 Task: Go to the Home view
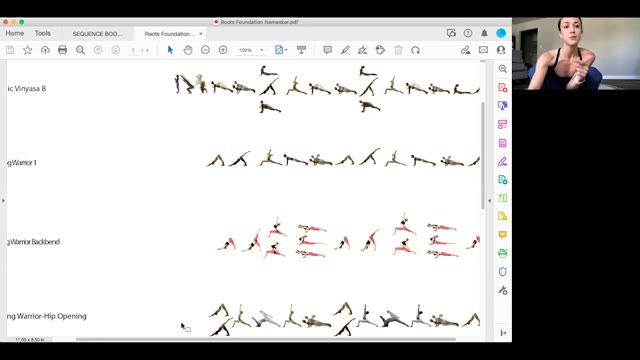coord(15,33)
